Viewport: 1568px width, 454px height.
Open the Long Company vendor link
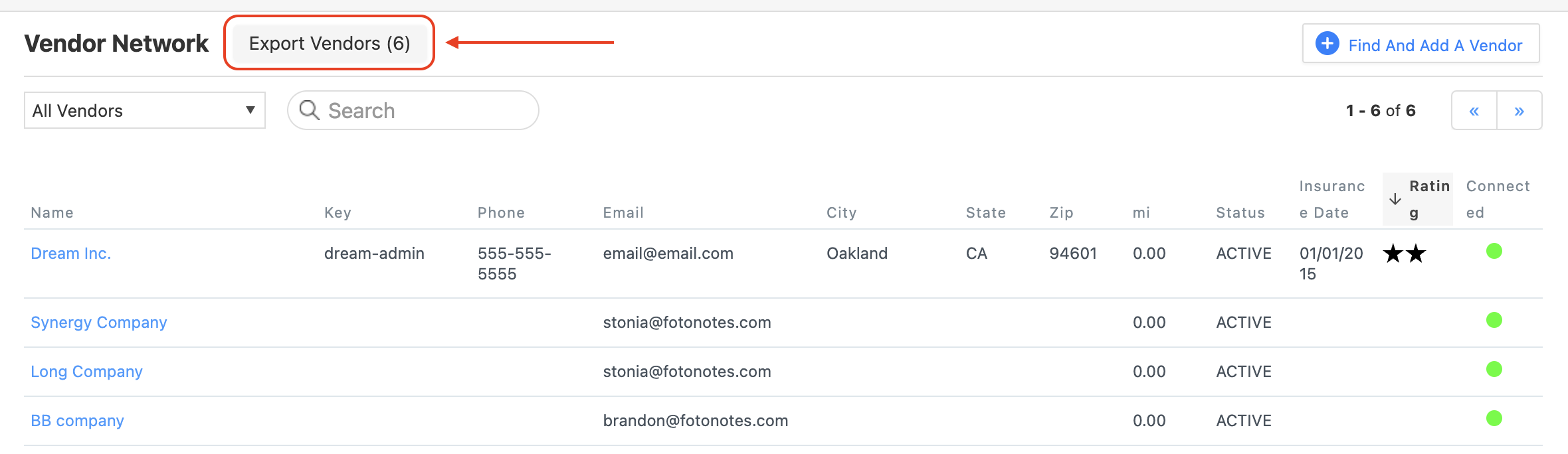[x=87, y=372]
